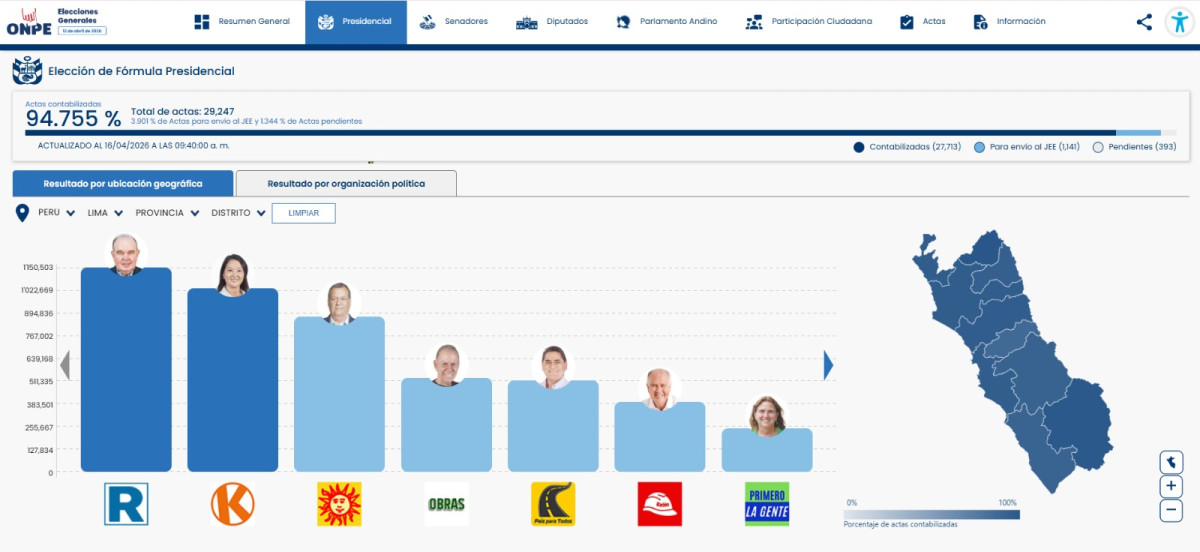Reset map with Peru outline button
Image resolution: width=1200 pixels, height=552 pixels.
click(x=1170, y=462)
